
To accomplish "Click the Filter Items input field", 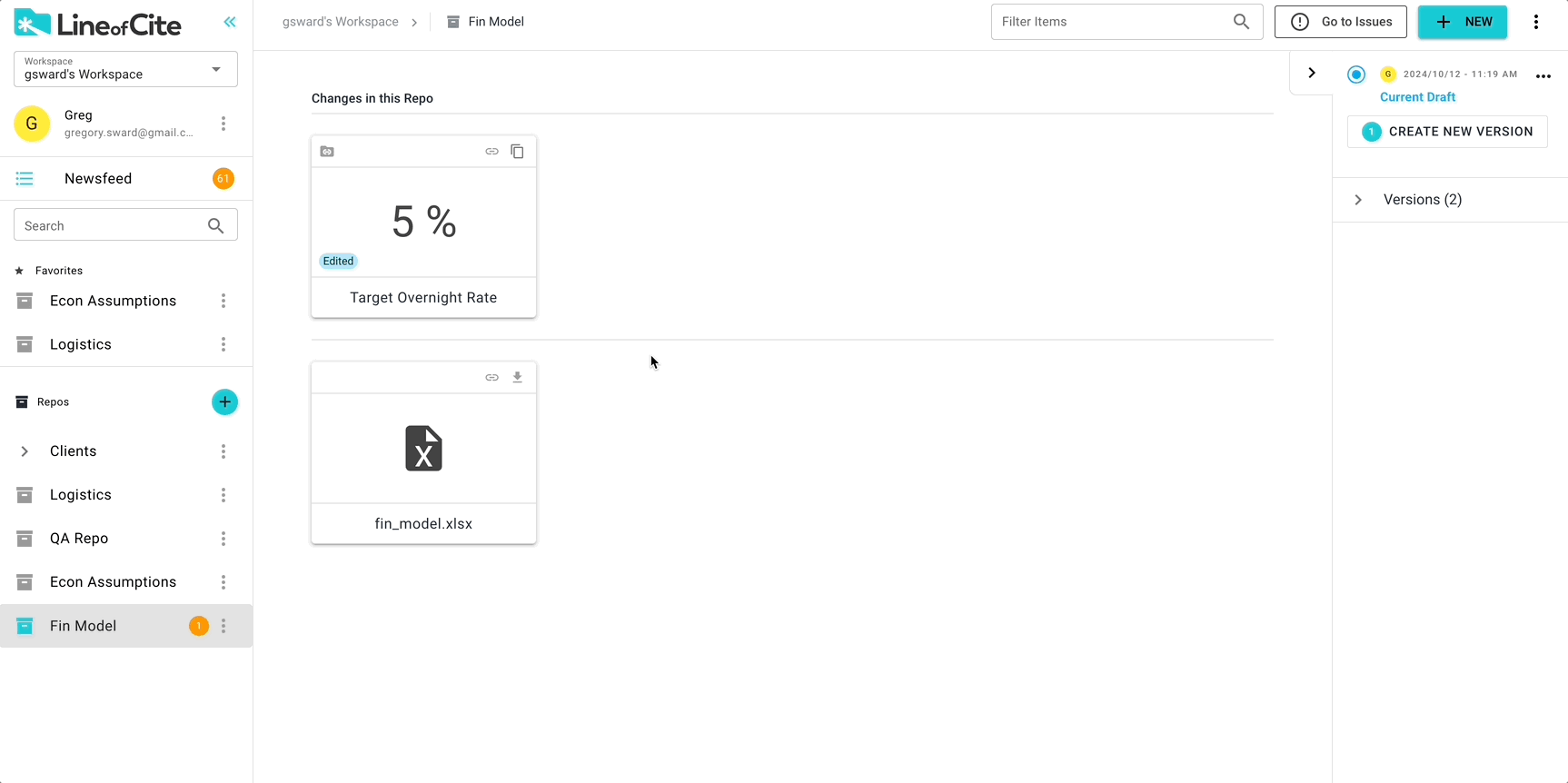I will (x=1113, y=22).
